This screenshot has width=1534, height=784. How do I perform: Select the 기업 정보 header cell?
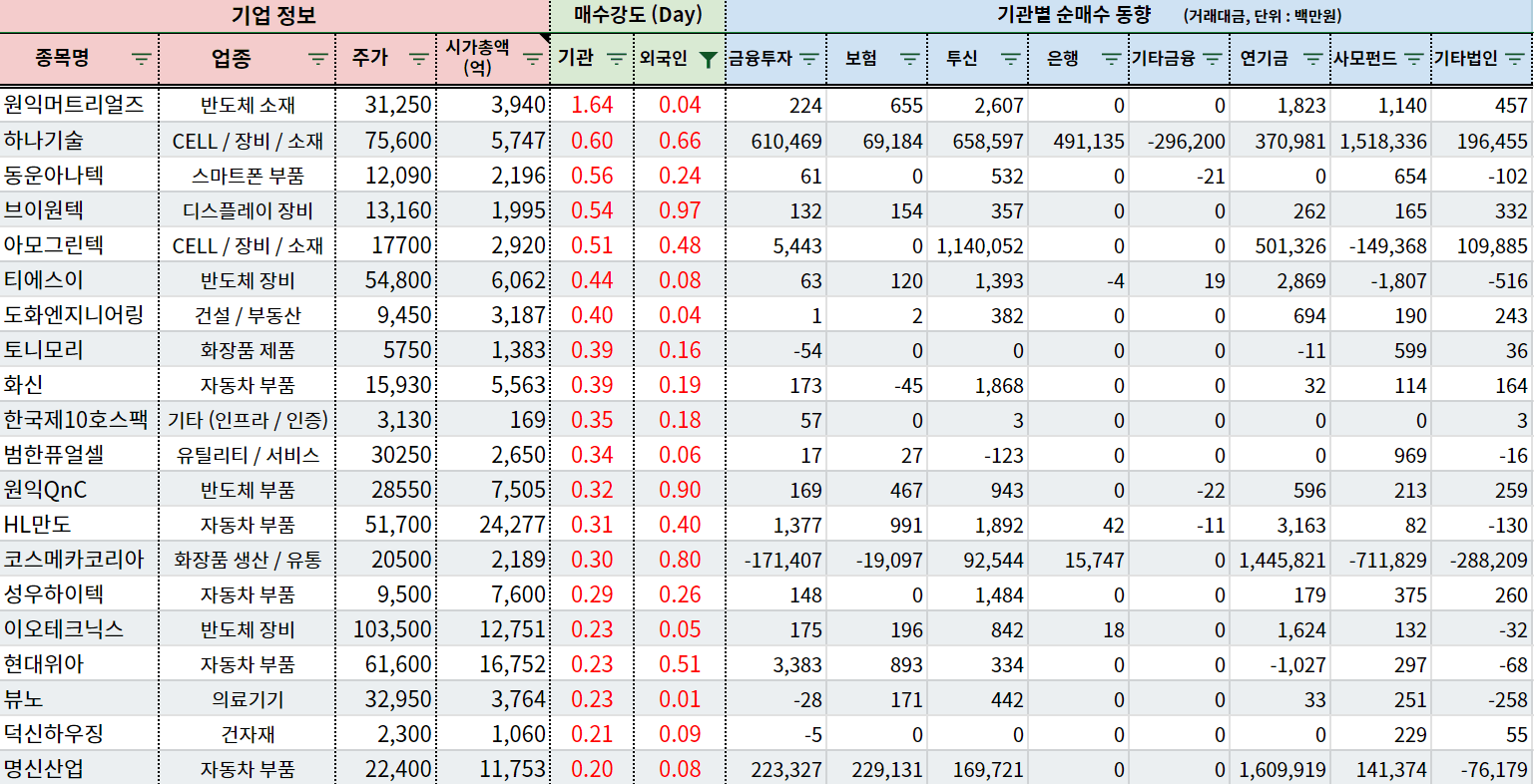tap(273, 16)
